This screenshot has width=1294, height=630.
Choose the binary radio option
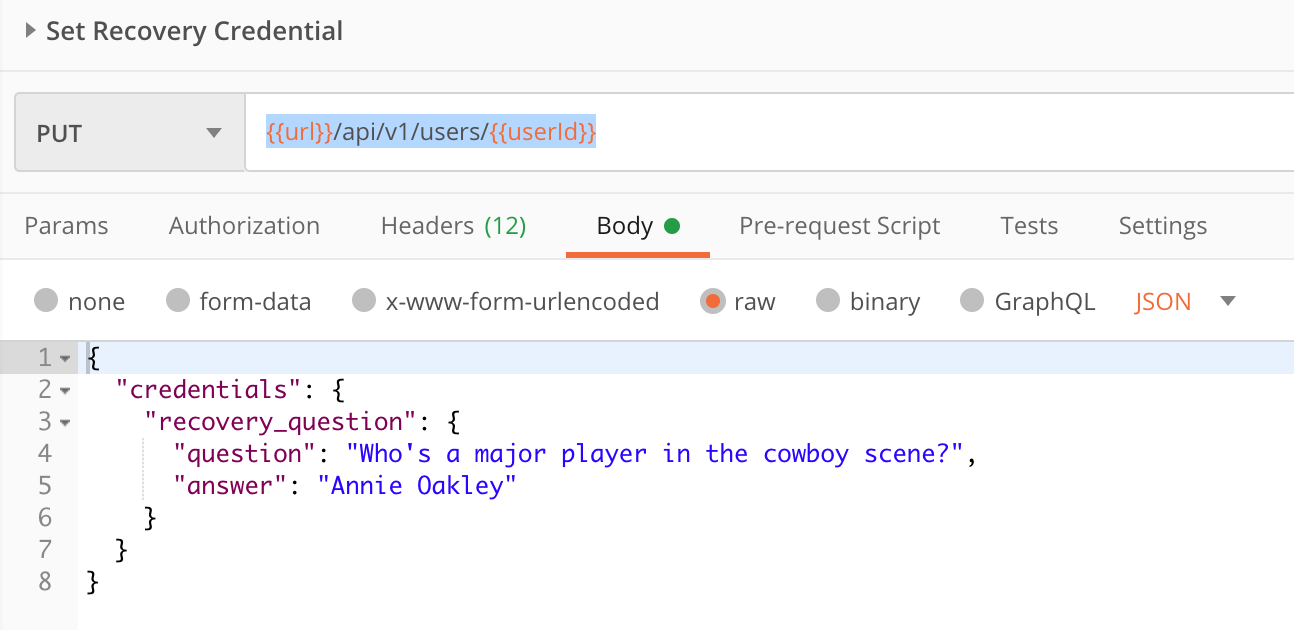click(828, 301)
